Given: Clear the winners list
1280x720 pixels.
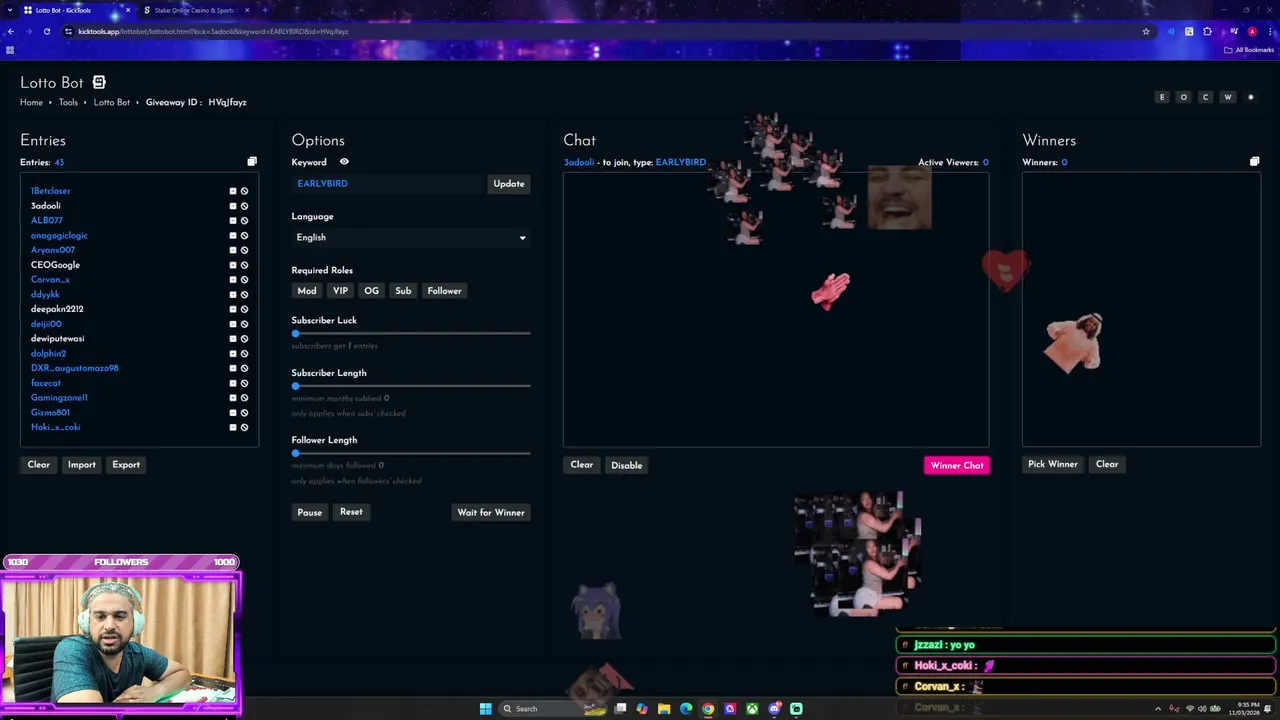Looking at the screenshot, I should tap(1107, 464).
